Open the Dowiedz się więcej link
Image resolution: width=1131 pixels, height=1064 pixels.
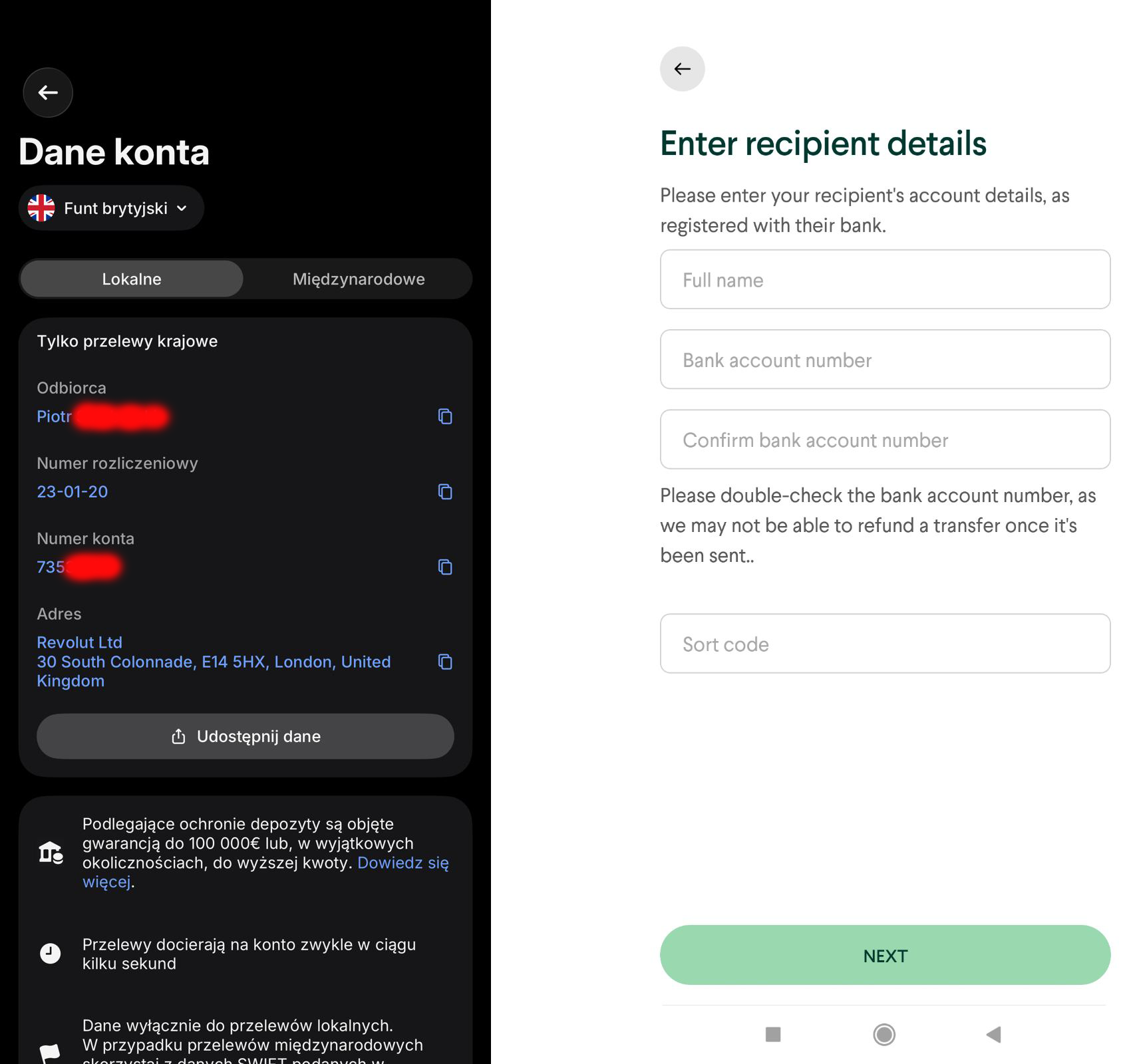point(403,863)
